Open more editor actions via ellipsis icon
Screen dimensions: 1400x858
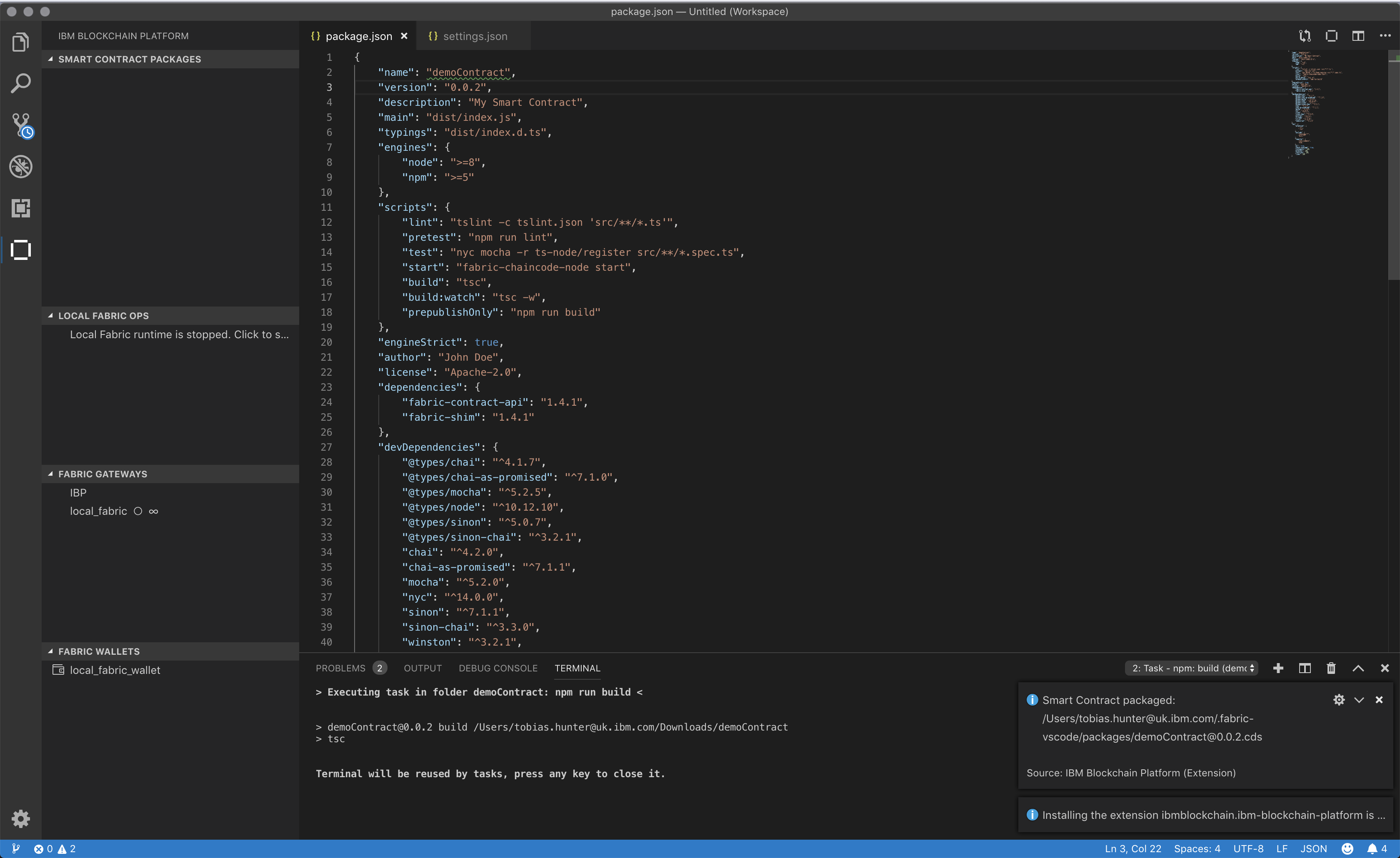1385,35
